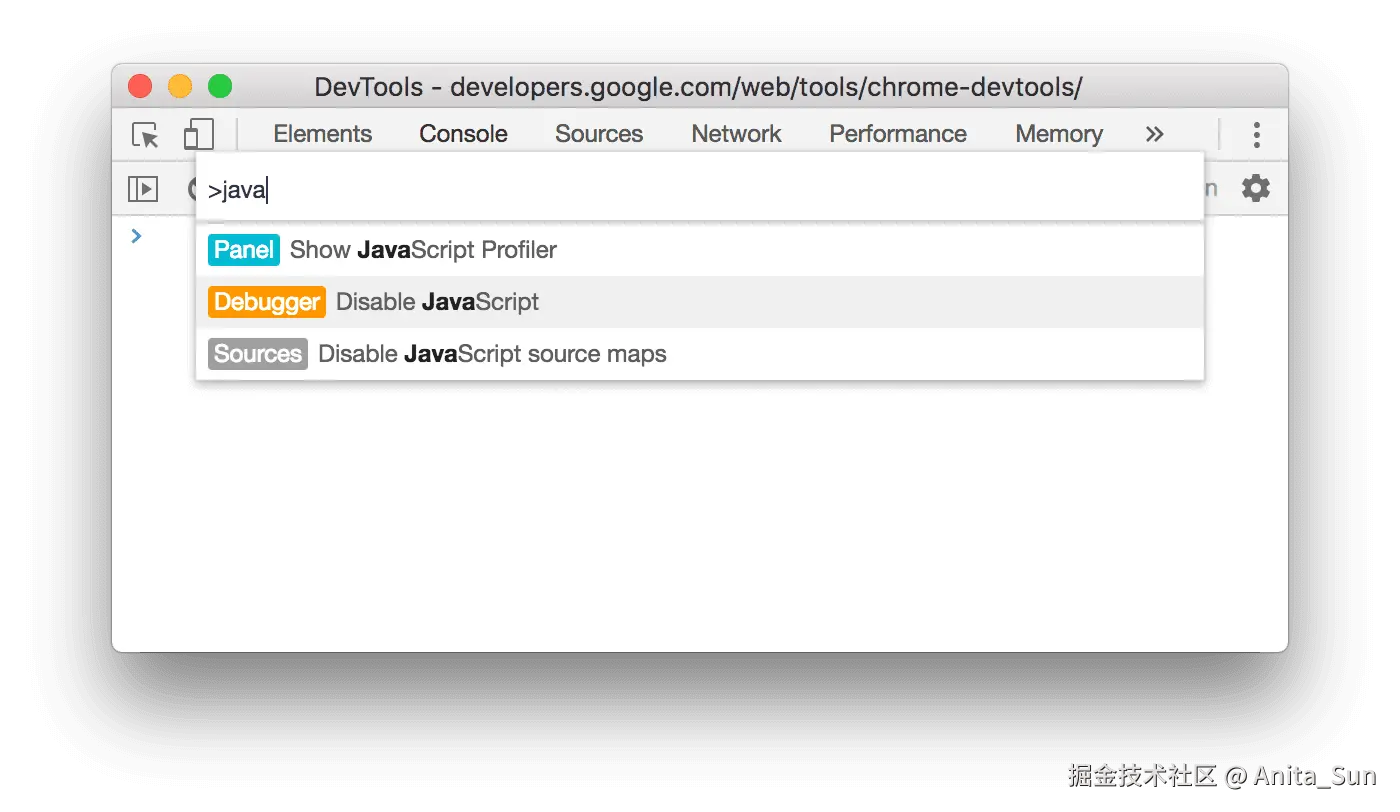Image resolution: width=1400 pixels, height=812 pixels.
Task: Switch to the Network tab
Action: (x=736, y=133)
